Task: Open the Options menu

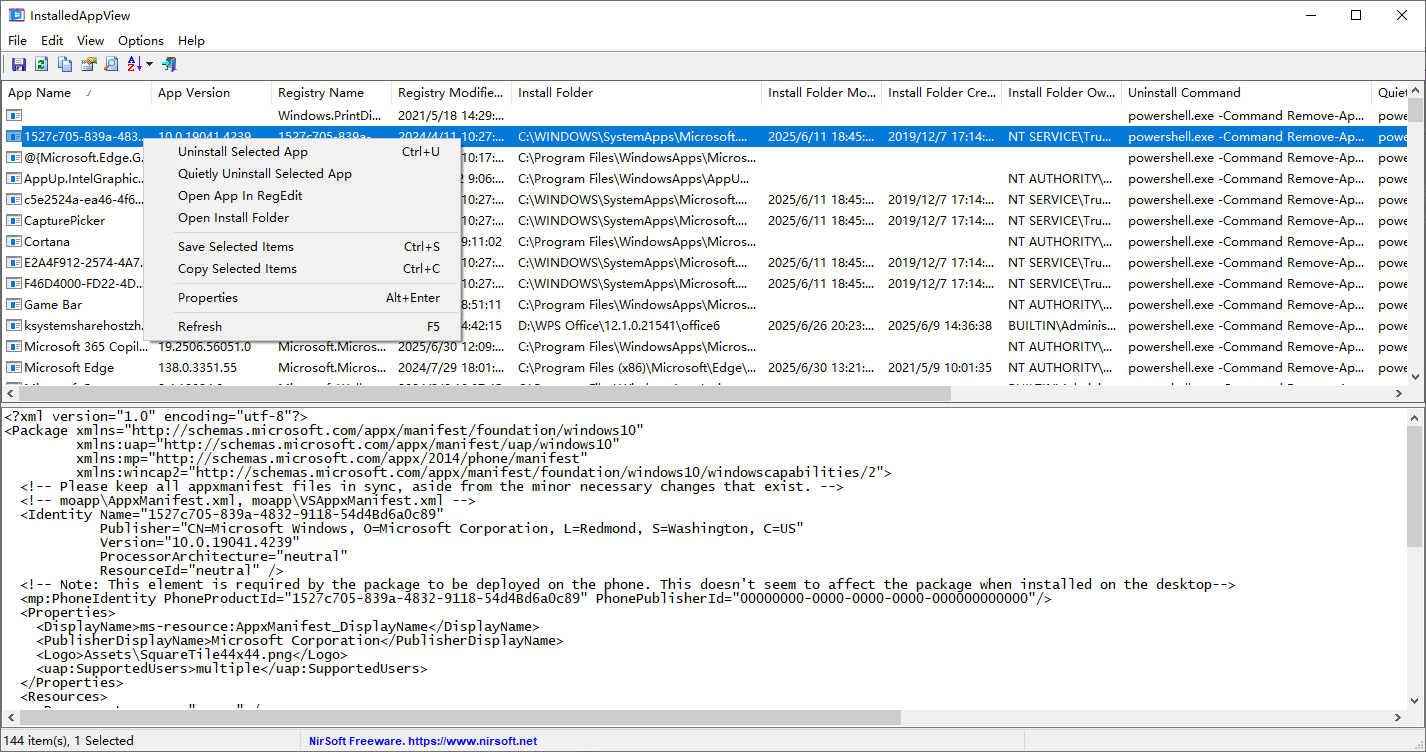Action: tap(141, 40)
